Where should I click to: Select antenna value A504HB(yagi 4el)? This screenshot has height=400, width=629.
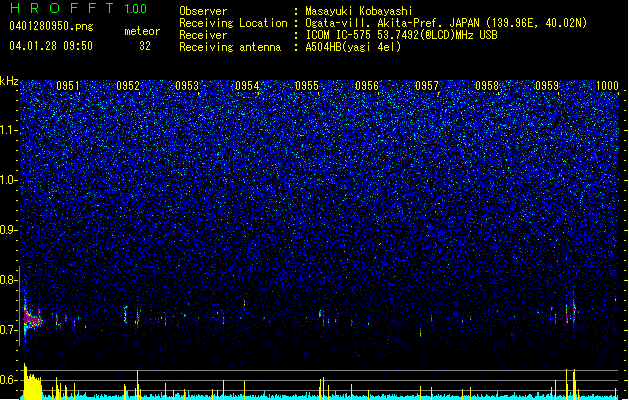(353, 47)
